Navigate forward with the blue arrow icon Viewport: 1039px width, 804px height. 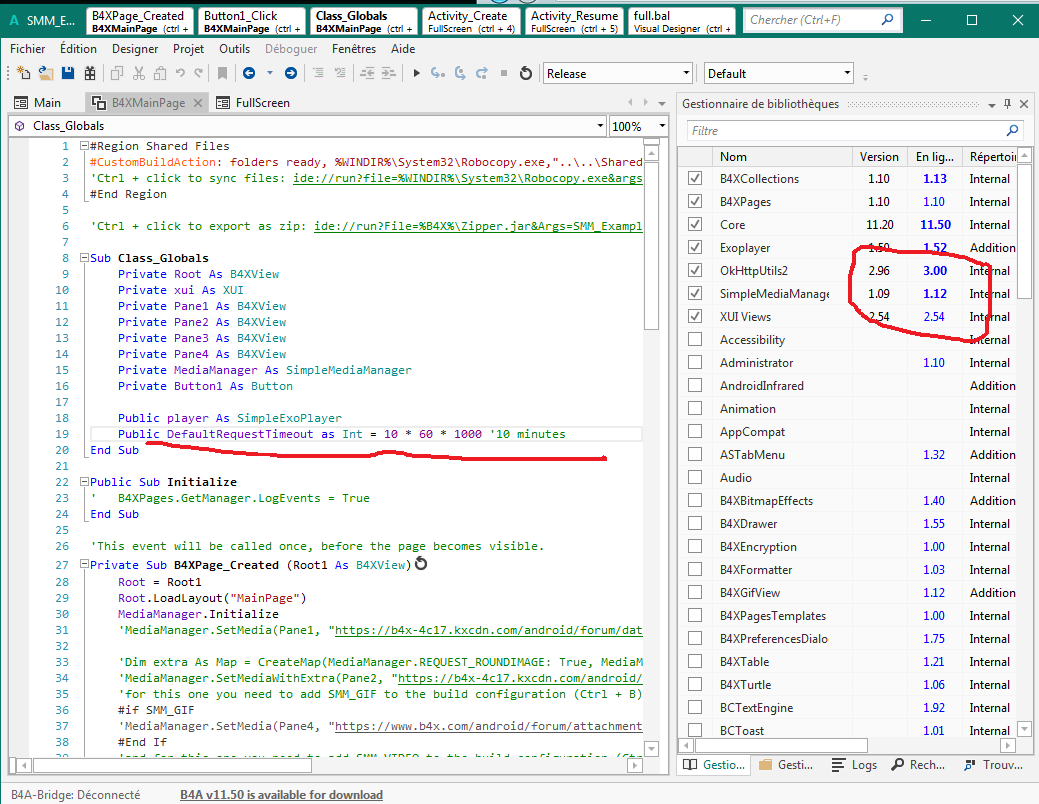(290, 73)
